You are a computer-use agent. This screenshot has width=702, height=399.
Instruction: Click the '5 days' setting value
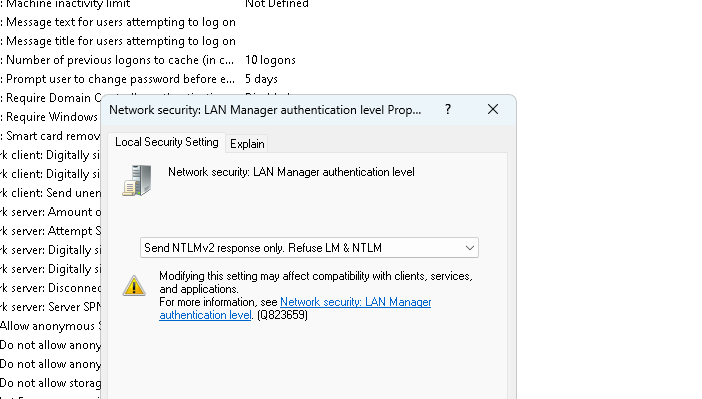[261, 79]
